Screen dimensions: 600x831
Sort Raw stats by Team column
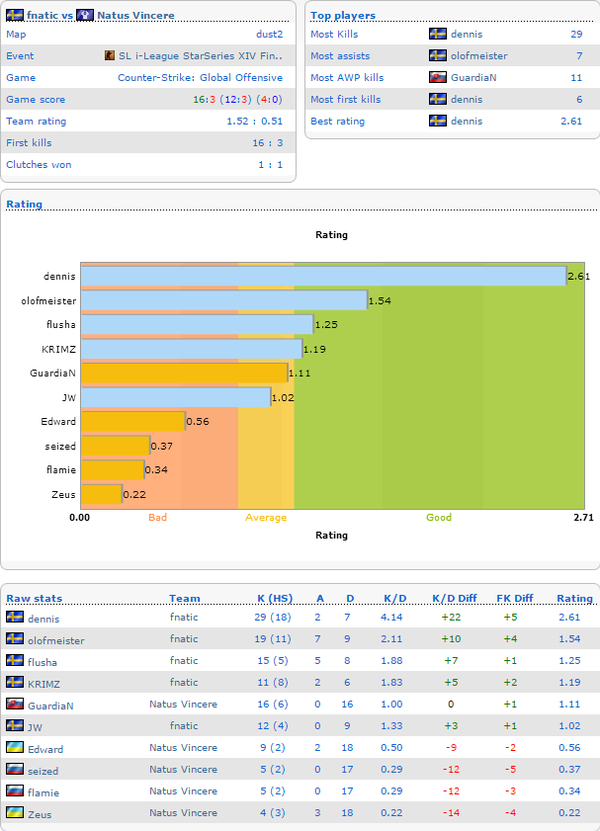point(184,598)
